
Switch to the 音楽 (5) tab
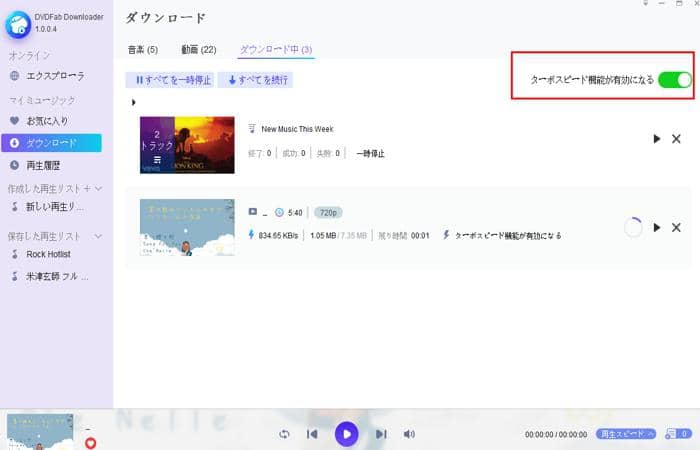tap(143, 49)
